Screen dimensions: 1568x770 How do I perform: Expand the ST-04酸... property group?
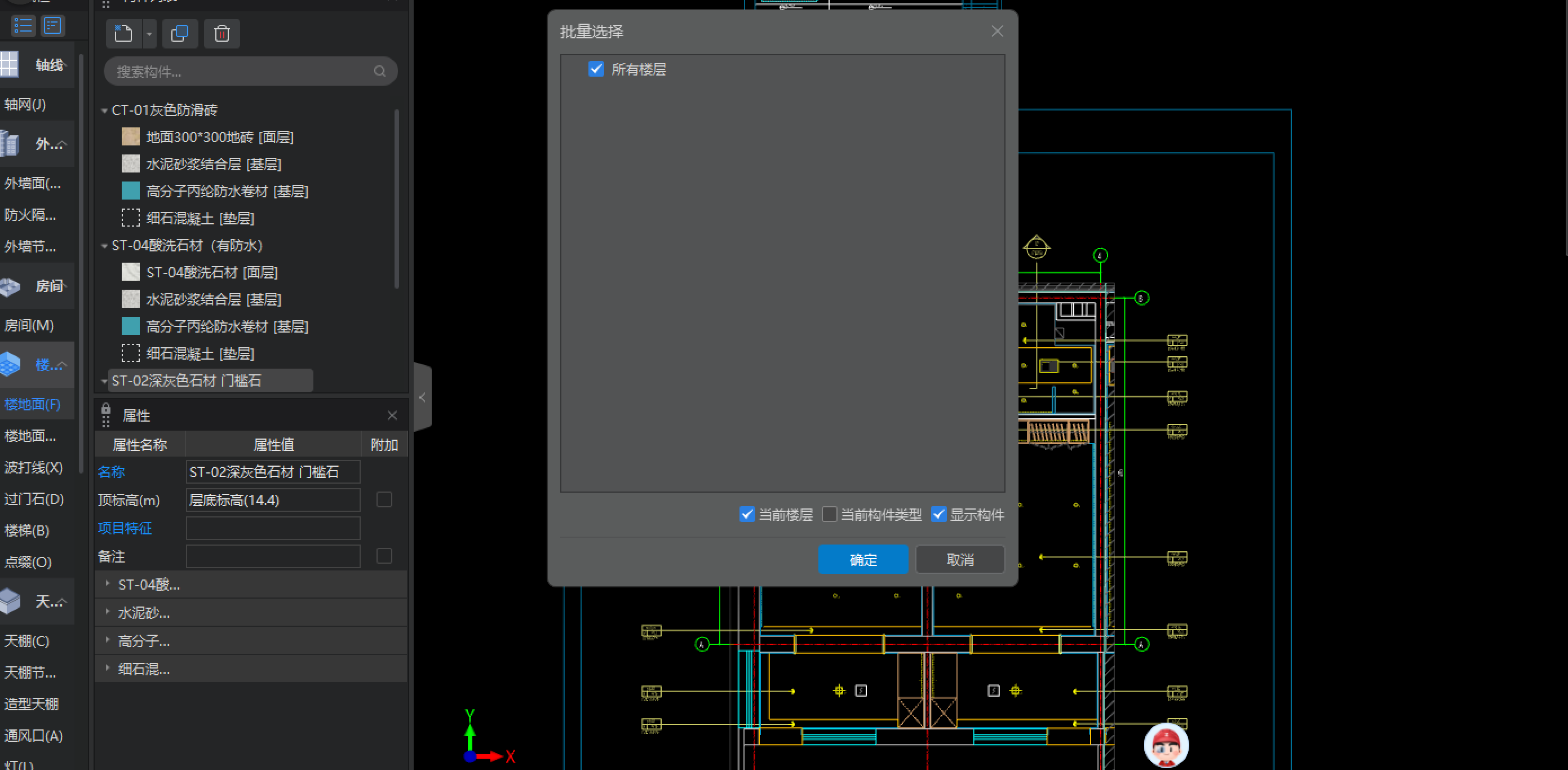point(108,584)
